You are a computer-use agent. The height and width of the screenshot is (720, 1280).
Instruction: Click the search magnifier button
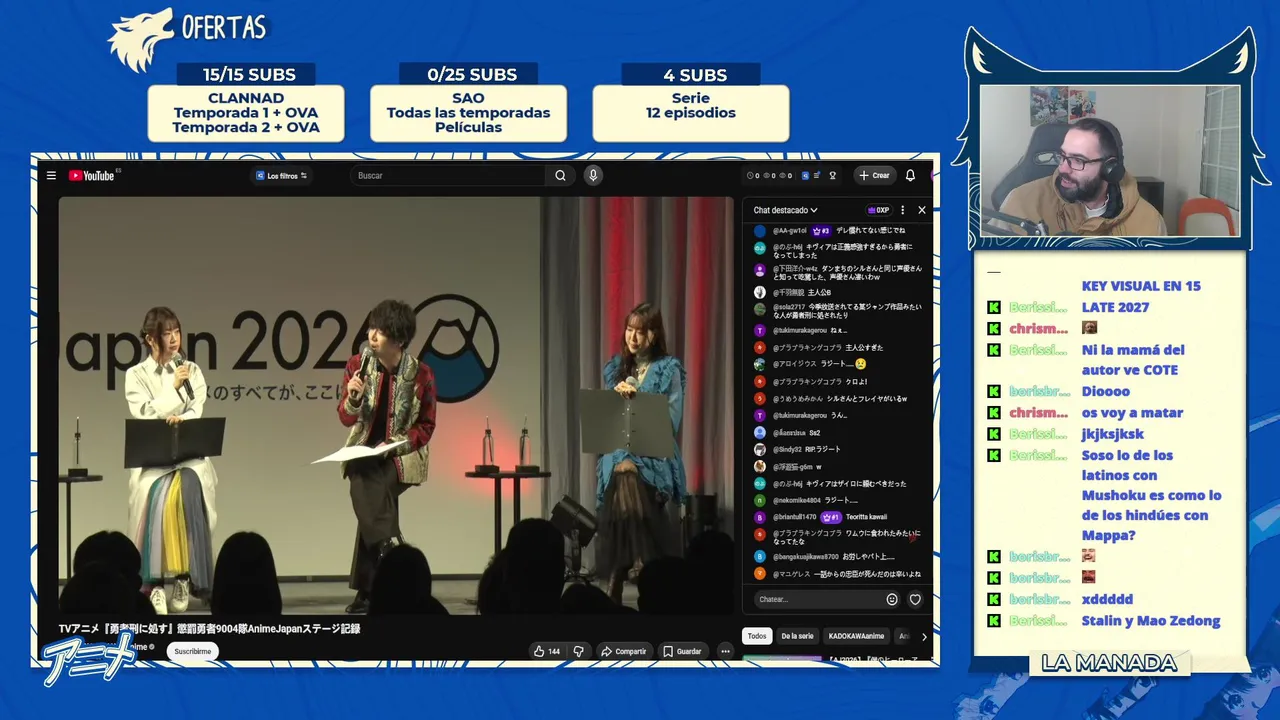tap(560, 176)
